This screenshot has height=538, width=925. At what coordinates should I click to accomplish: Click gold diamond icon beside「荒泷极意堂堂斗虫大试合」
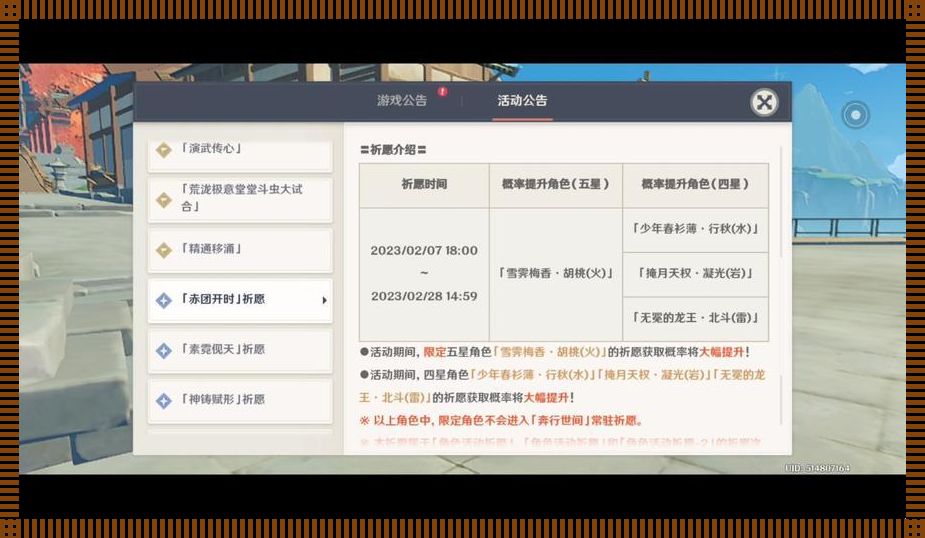click(x=164, y=200)
